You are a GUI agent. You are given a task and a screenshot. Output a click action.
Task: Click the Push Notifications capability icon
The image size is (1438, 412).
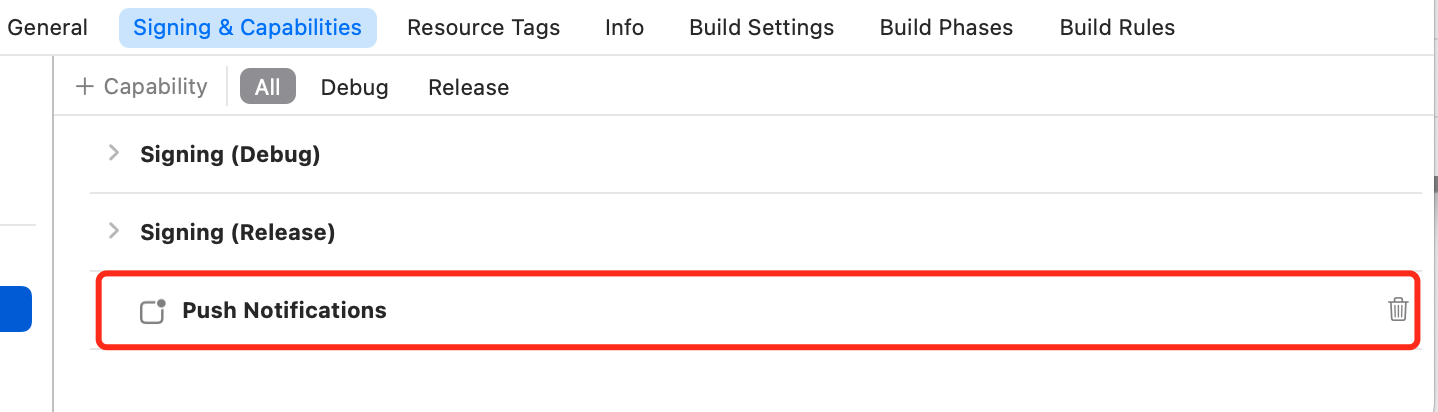pos(152,311)
